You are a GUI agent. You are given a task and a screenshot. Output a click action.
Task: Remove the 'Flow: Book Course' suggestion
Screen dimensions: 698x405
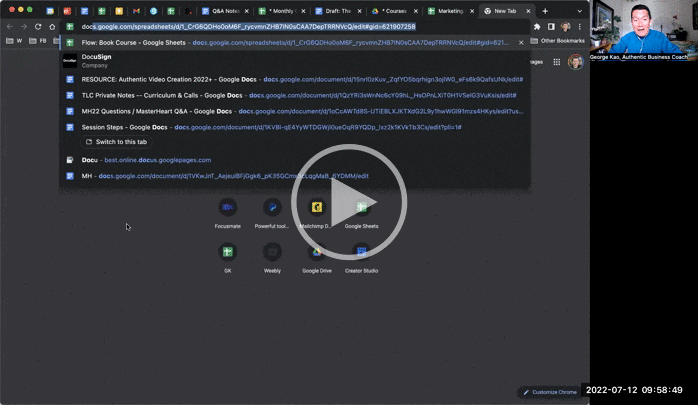click(521, 43)
